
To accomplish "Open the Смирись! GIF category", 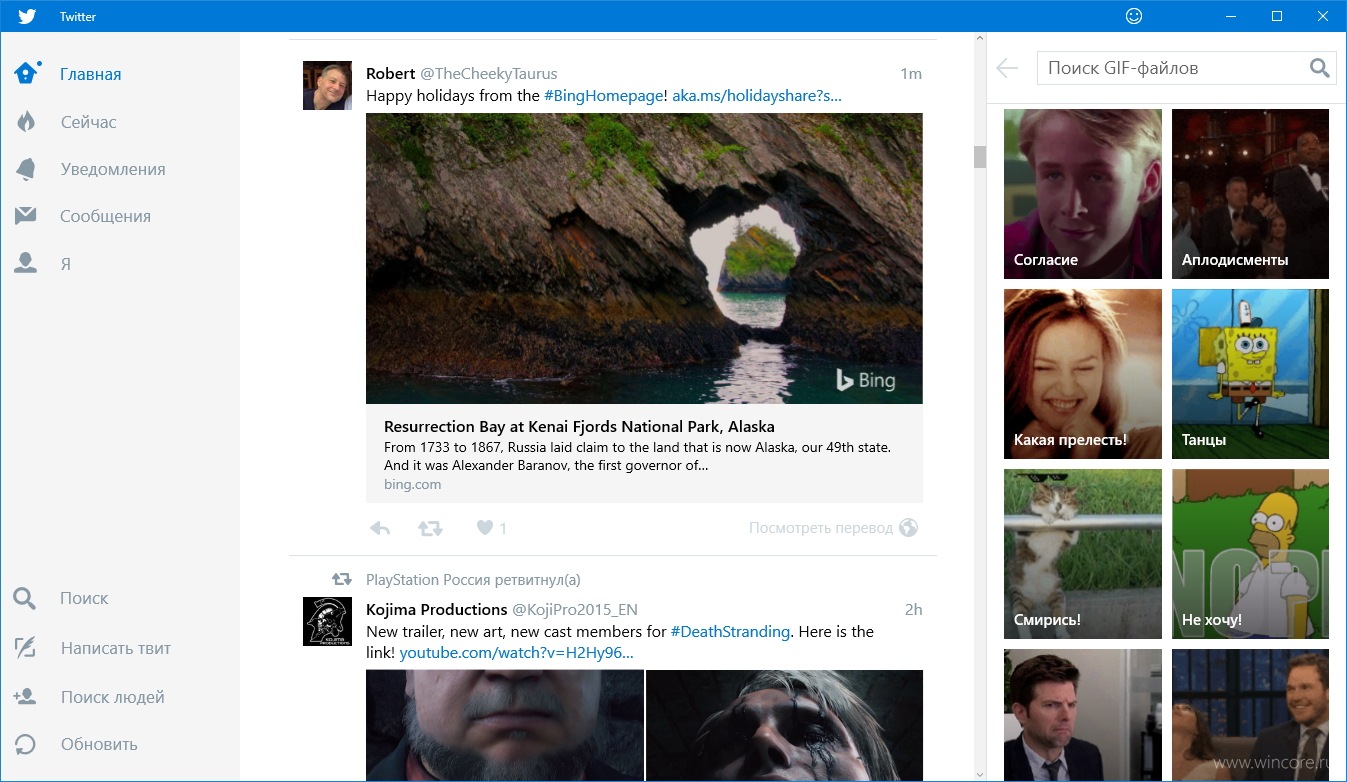I will (x=1083, y=554).
